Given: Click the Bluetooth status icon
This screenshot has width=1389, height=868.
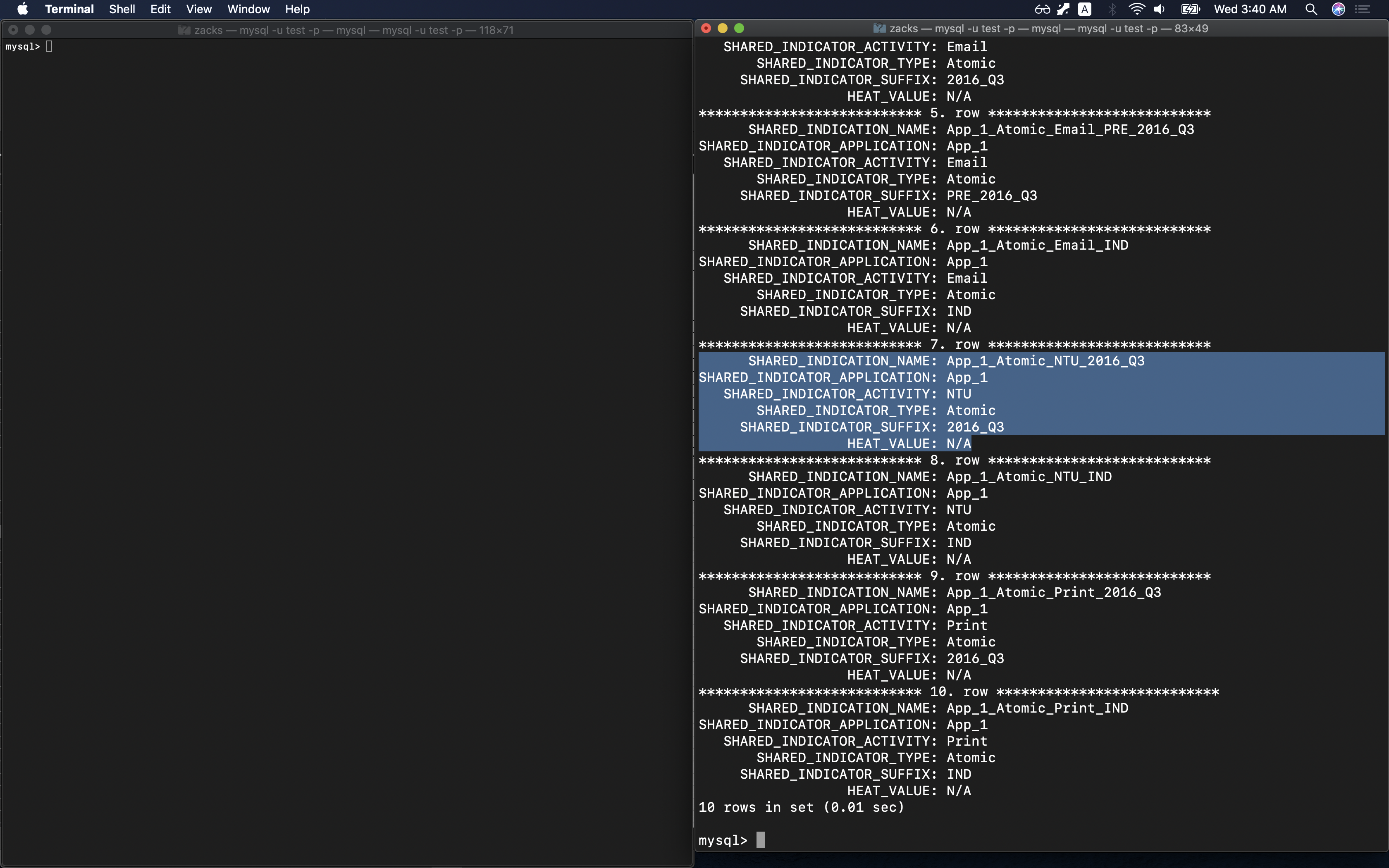Looking at the screenshot, I should 1112,9.
